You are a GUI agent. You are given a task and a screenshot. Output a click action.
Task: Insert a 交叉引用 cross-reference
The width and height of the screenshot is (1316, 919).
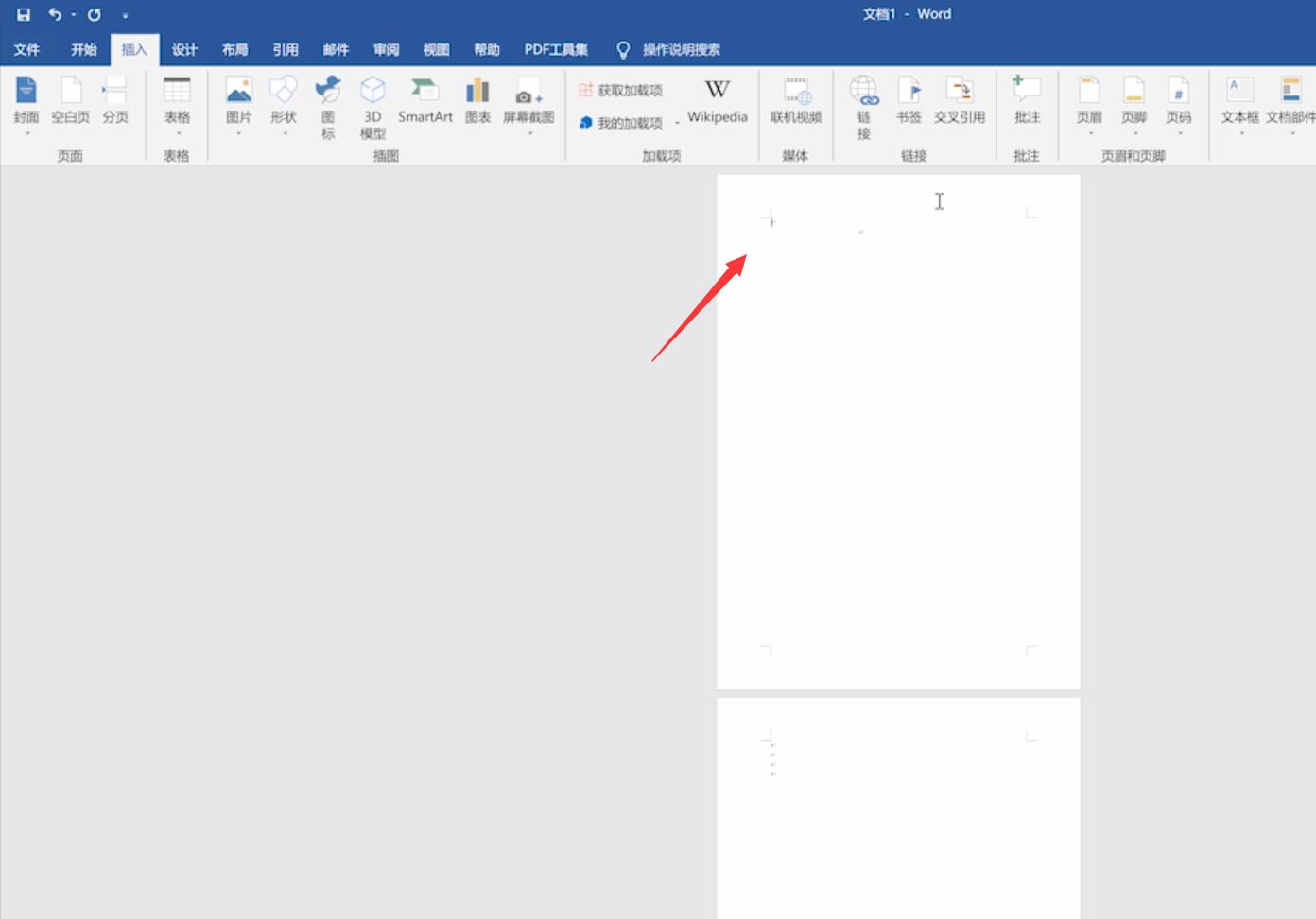(960, 101)
